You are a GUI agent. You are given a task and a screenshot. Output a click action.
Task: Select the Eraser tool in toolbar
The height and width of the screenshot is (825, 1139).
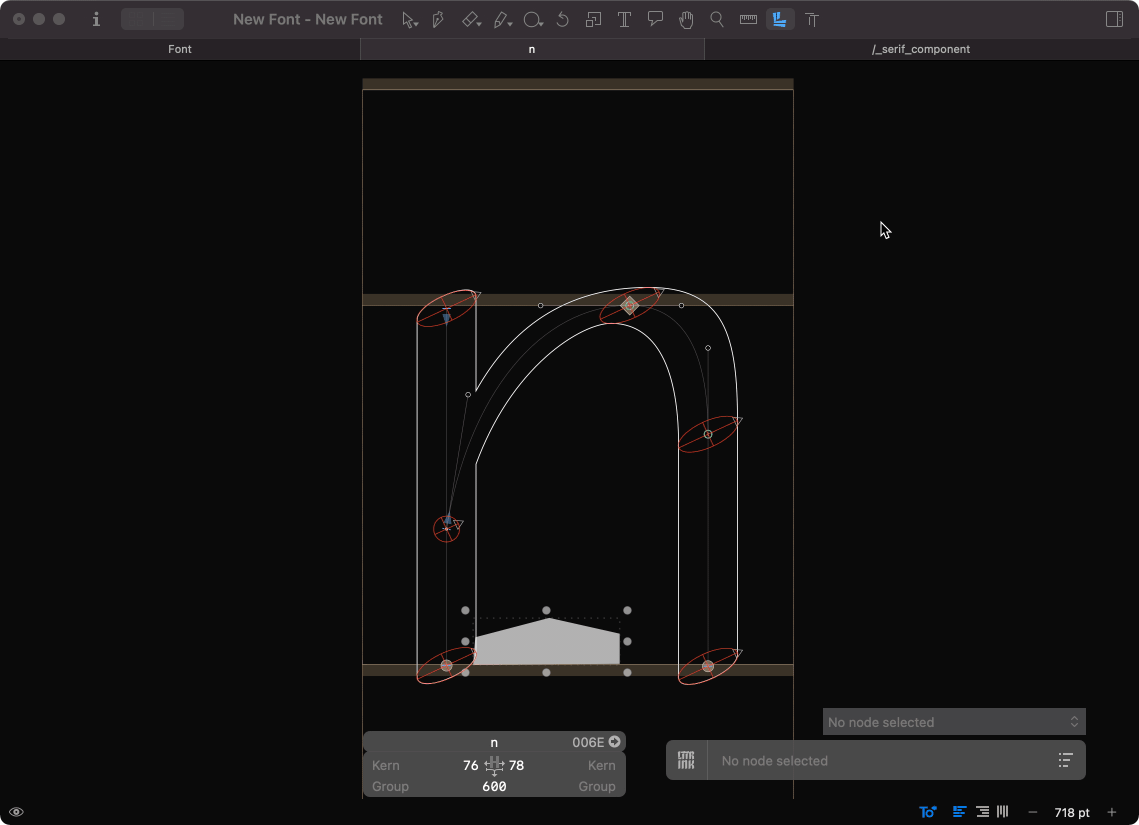470,19
